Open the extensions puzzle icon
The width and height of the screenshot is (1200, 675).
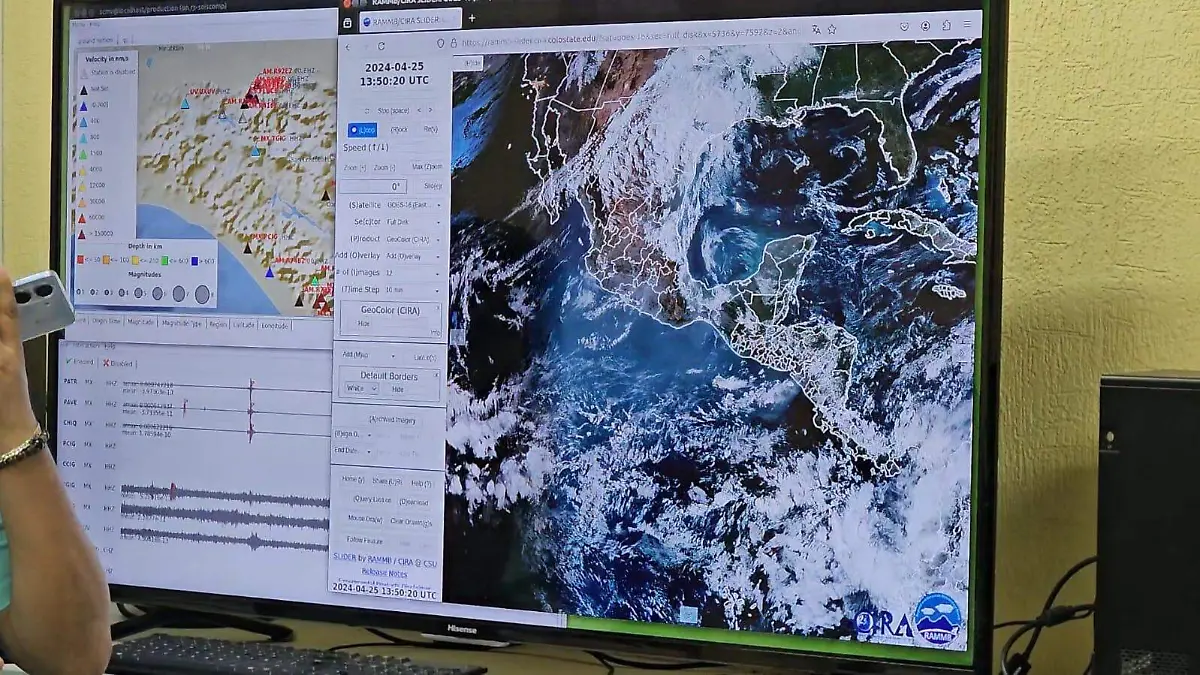click(x=945, y=26)
